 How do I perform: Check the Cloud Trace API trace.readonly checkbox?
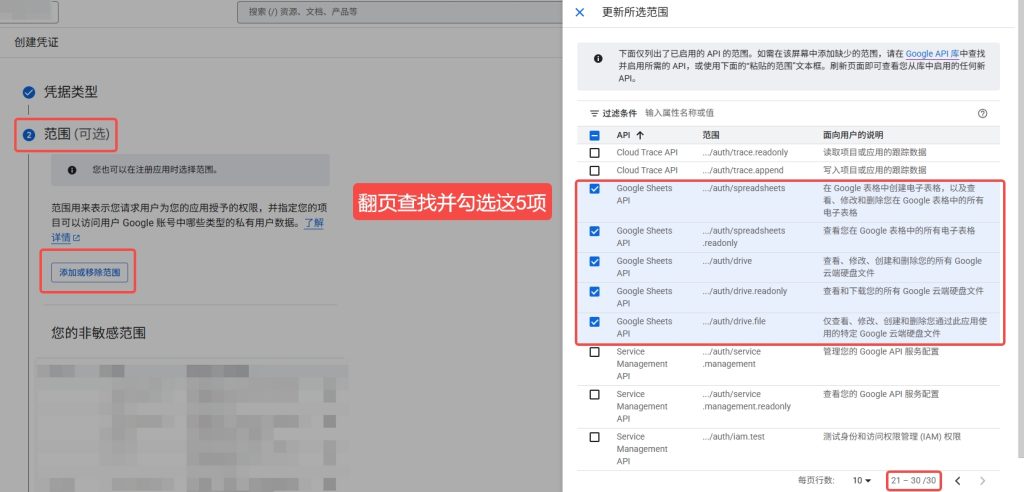click(594, 152)
